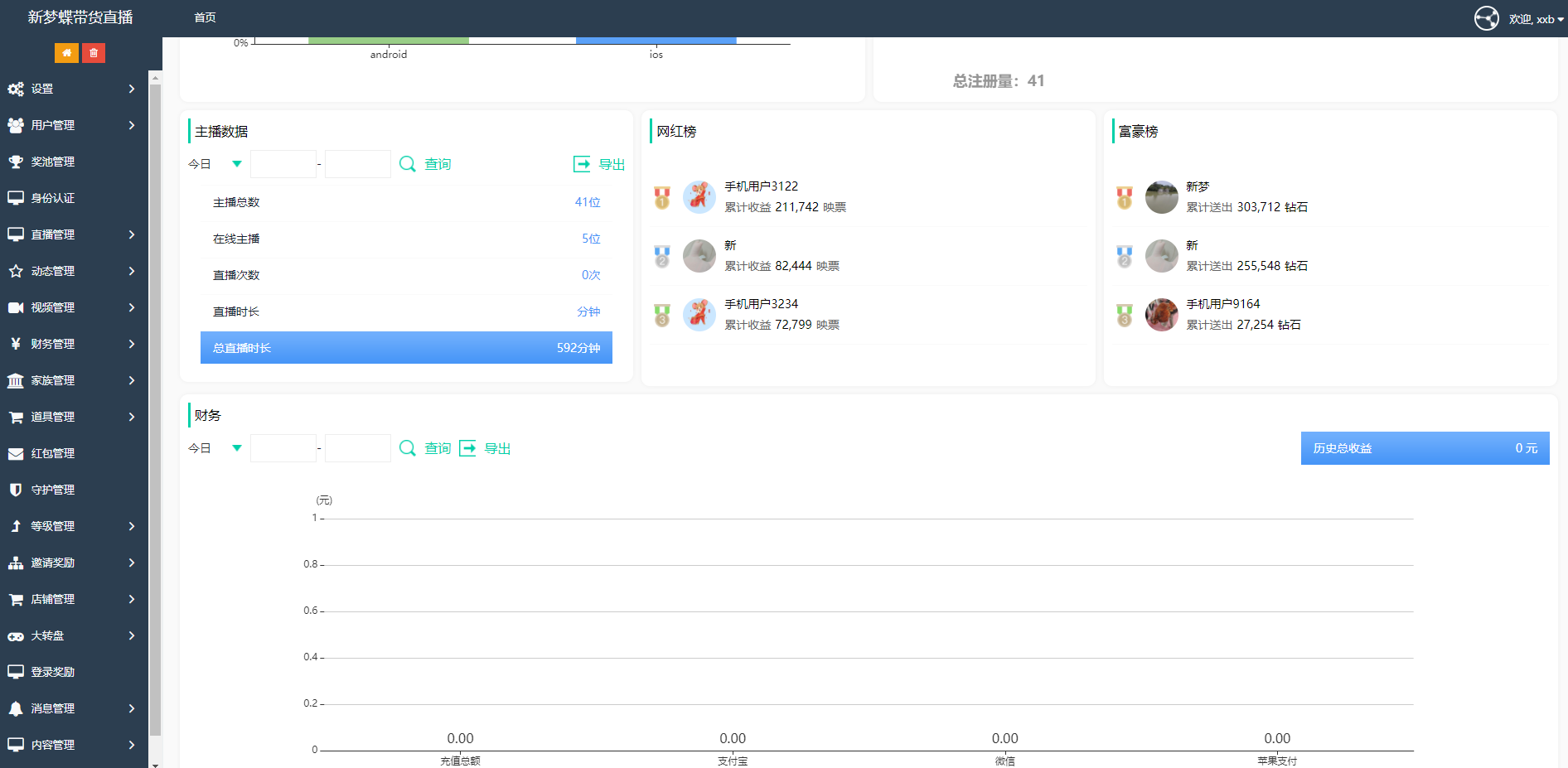Click the 导出 export icon in 主播数据 panel
1568x768 pixels.
[581, 164]
